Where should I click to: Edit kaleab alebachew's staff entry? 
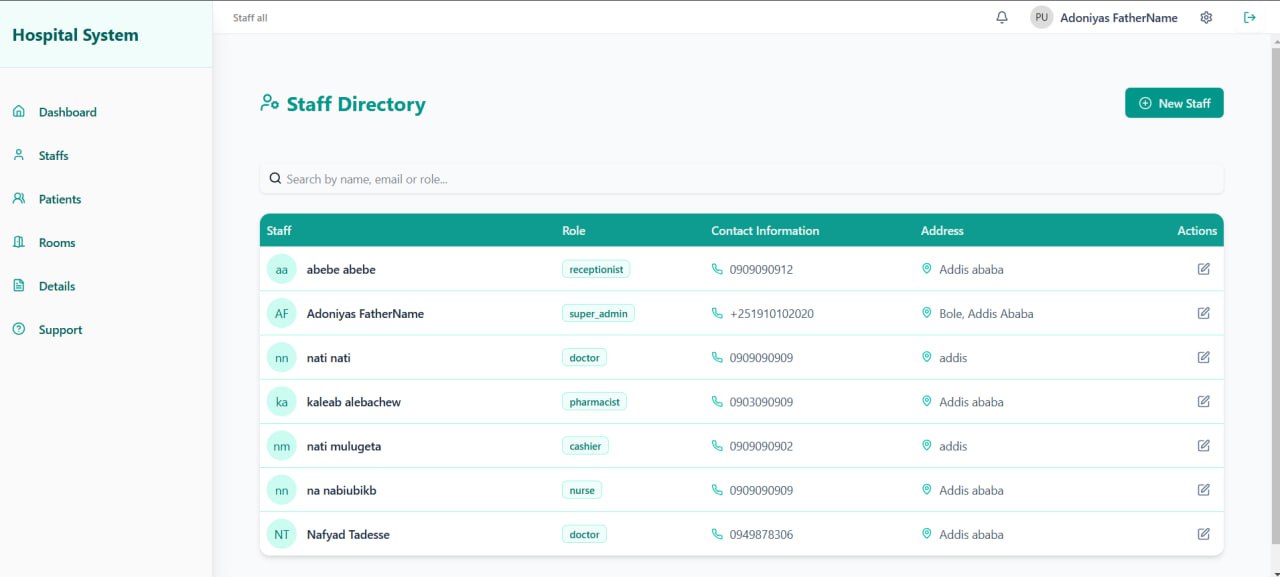1203,402
